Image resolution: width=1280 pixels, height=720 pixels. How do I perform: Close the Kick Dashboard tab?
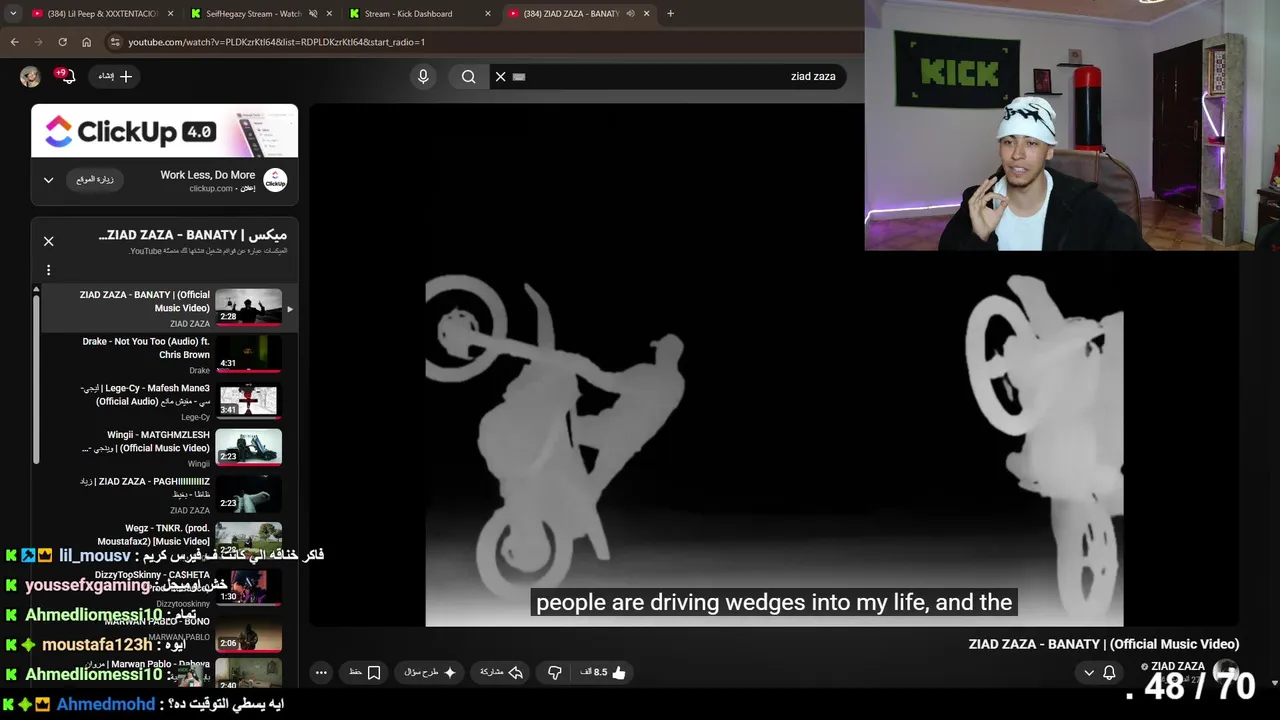pyautogui.click(x=488, y=14)
